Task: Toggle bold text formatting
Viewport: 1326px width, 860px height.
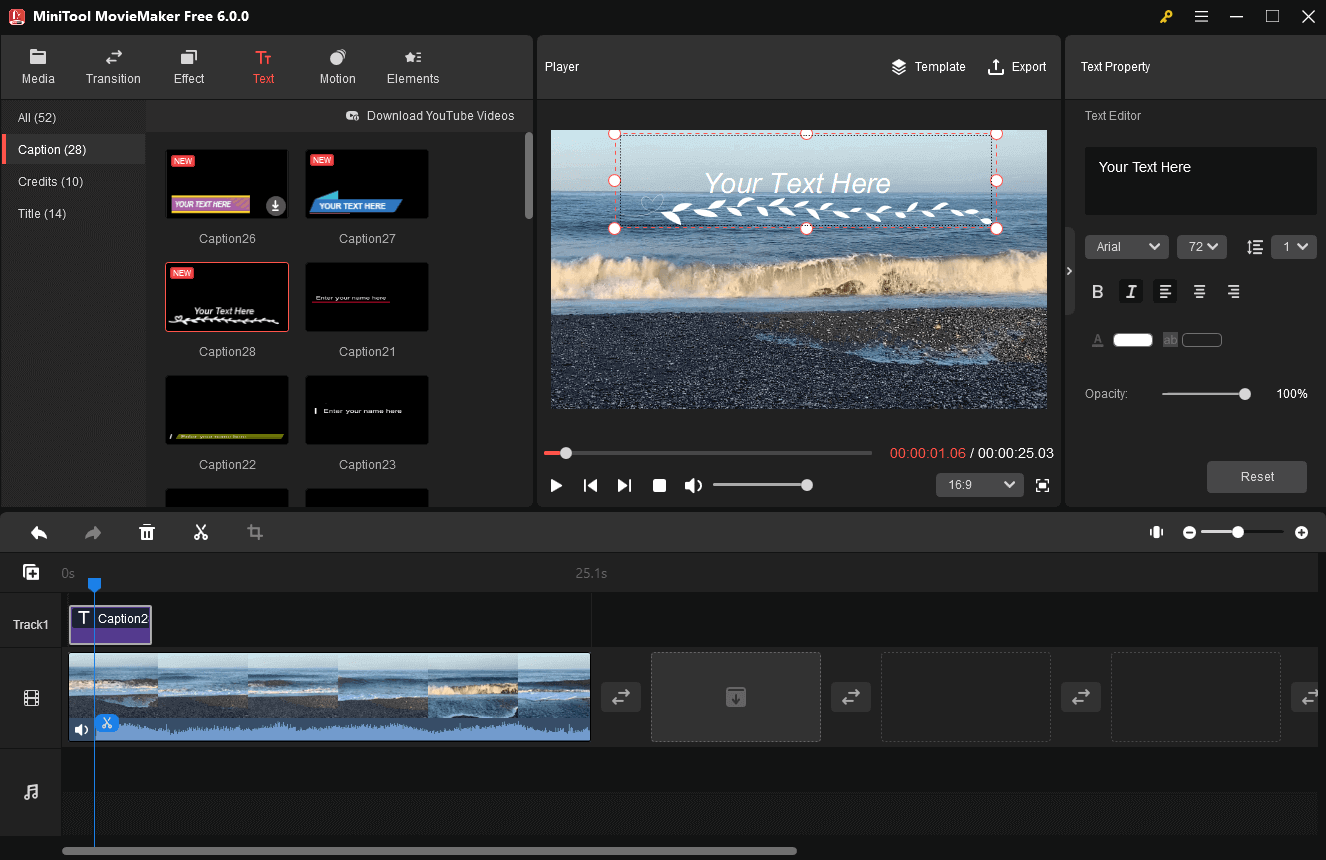Action: click(x=1097, y=292)
